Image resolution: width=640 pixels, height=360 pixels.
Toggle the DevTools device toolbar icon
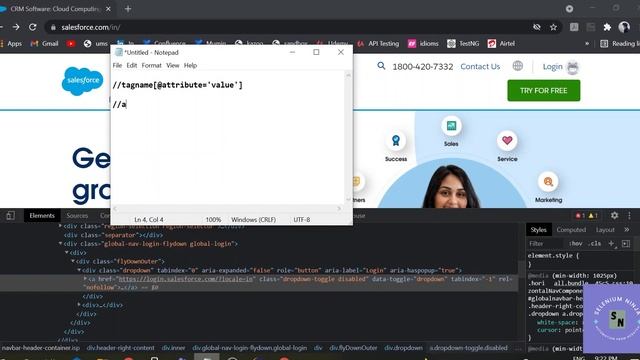[x=10, y=216]
